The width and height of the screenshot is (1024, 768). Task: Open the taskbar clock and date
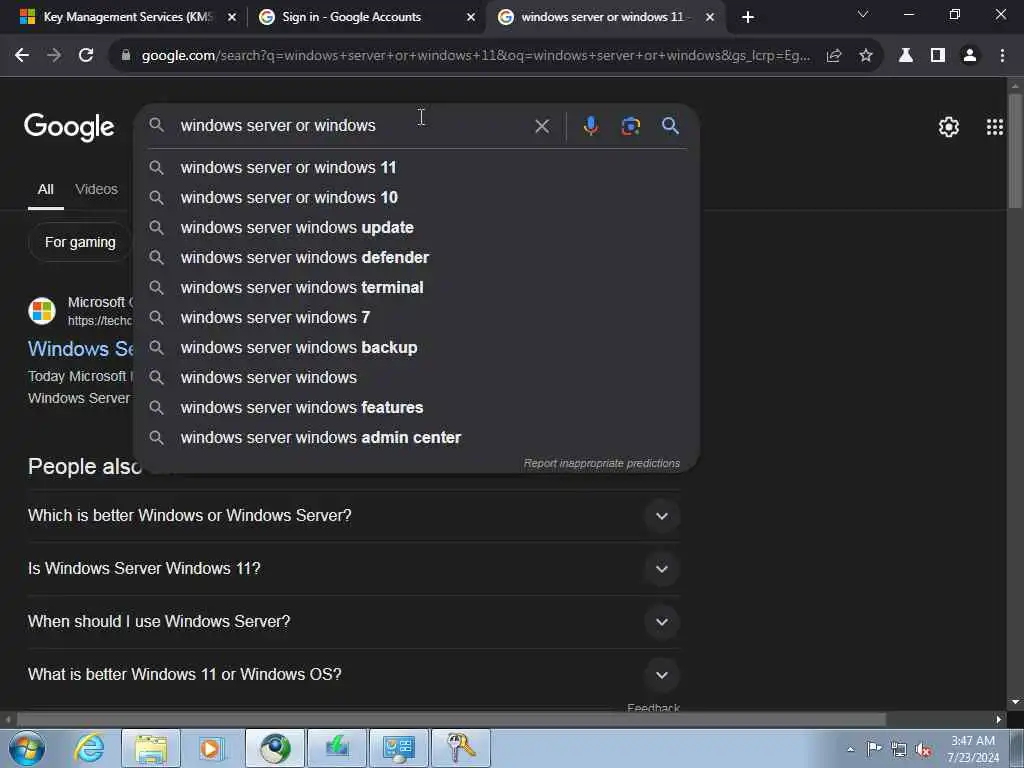click(x=973, y=749)
